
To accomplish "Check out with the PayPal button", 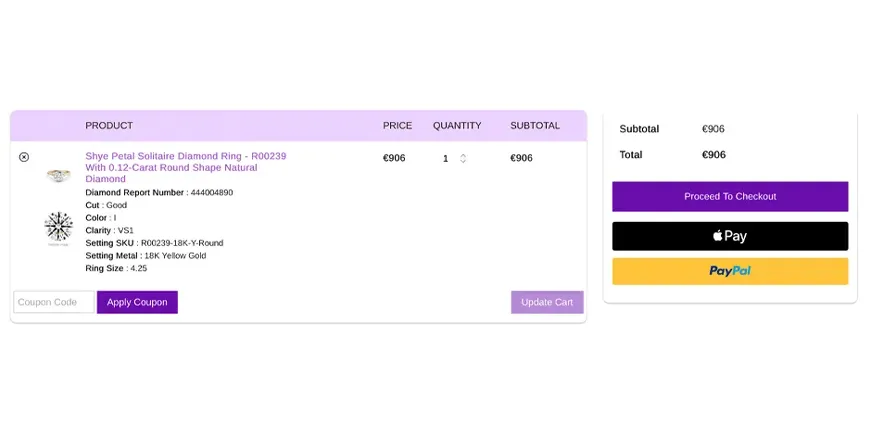I will tap(730, 271).
